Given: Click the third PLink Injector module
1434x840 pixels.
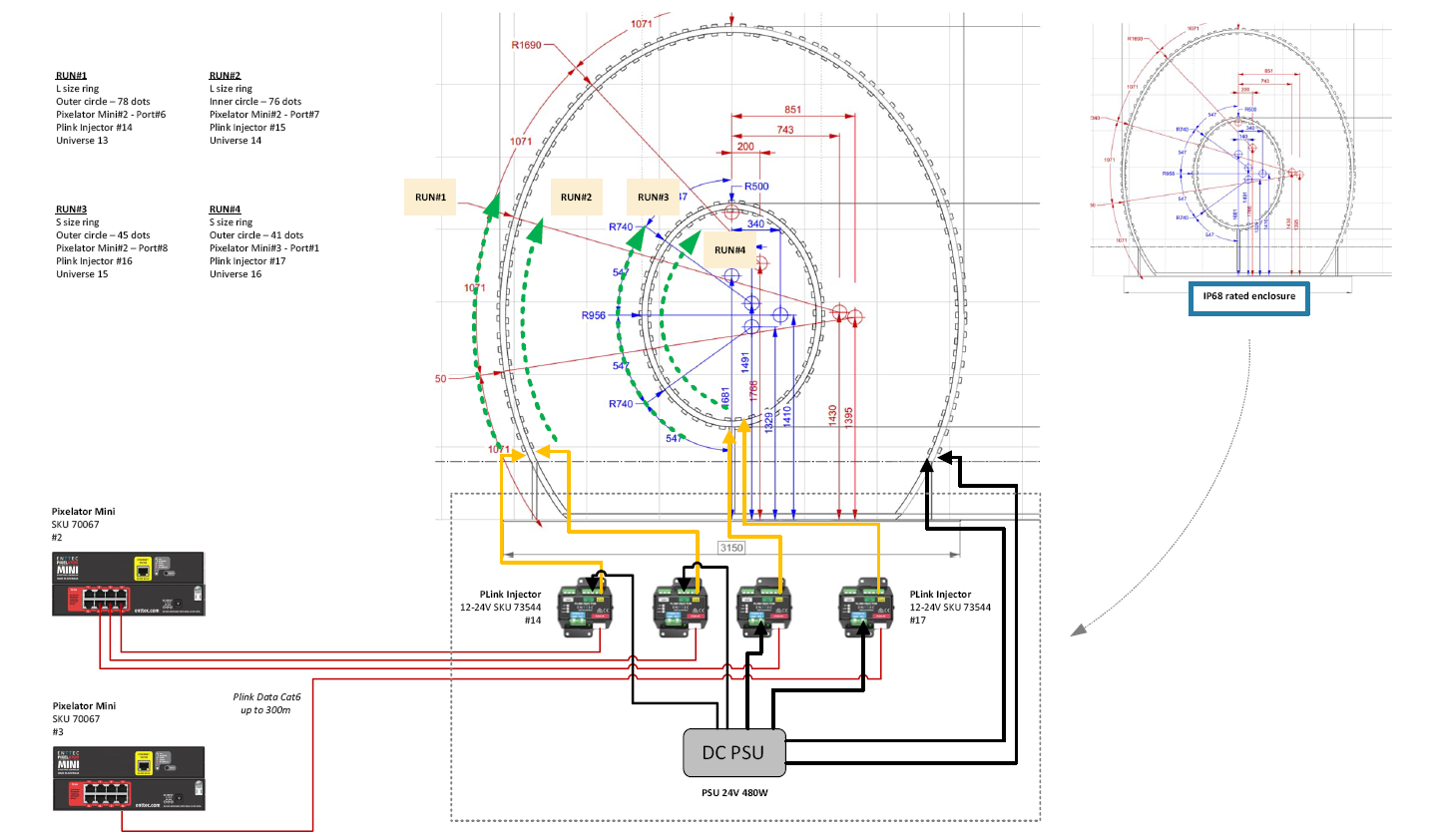Looking at the screenshot, I should point(764,608).
